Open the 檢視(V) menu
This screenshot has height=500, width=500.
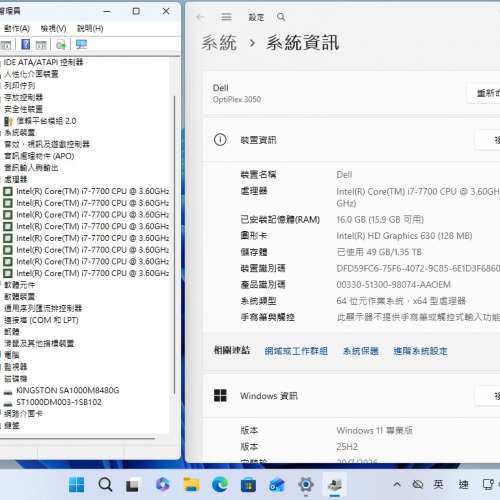click(53, 29)
